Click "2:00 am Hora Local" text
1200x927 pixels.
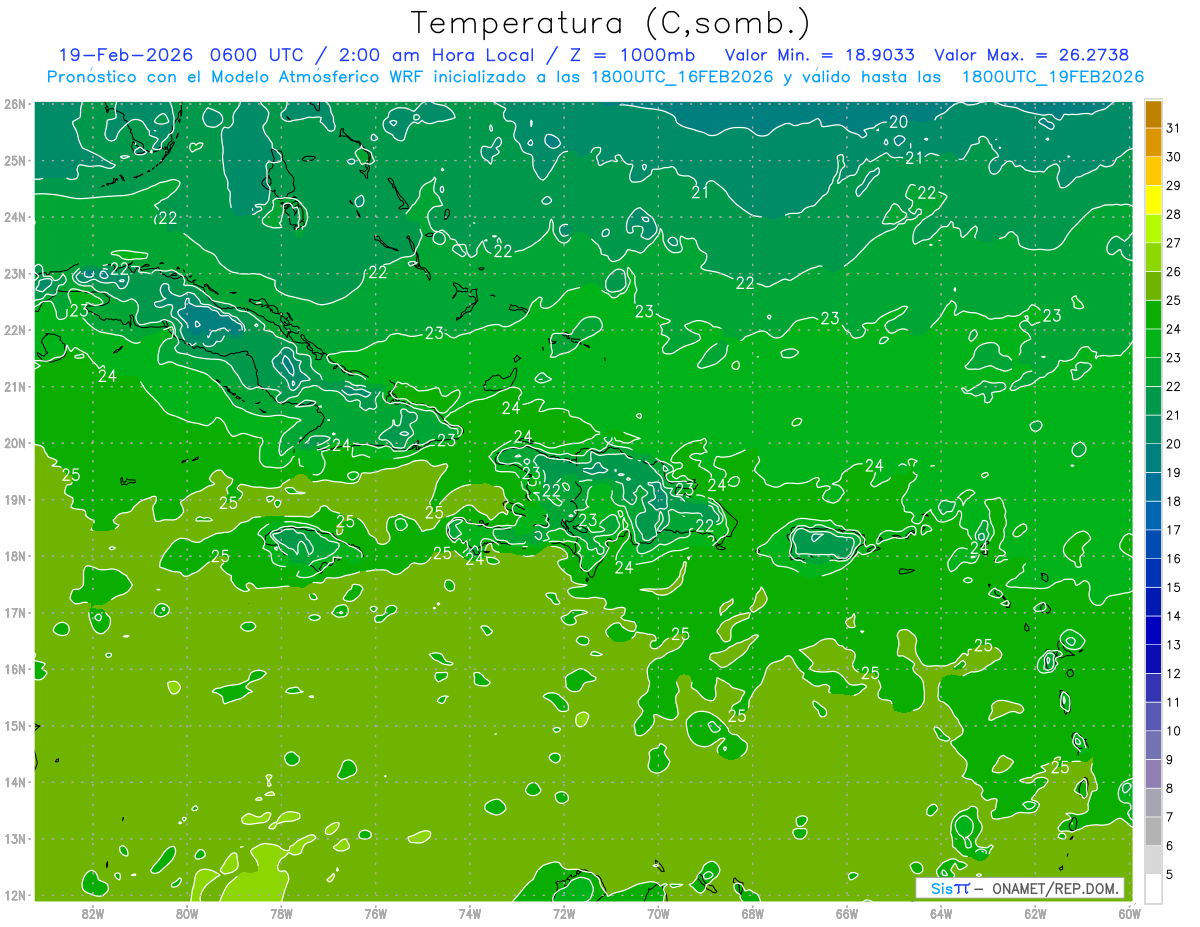click(x=436, y=55)
